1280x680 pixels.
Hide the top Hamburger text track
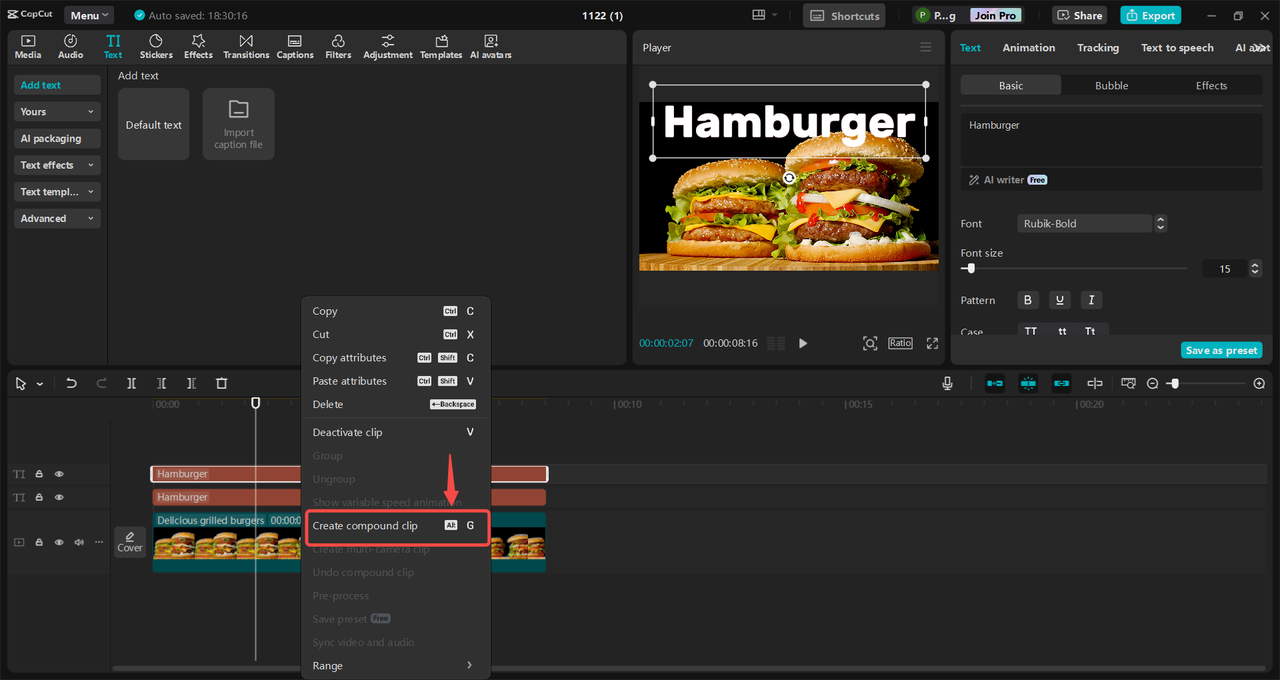click(x=59, y=474)
